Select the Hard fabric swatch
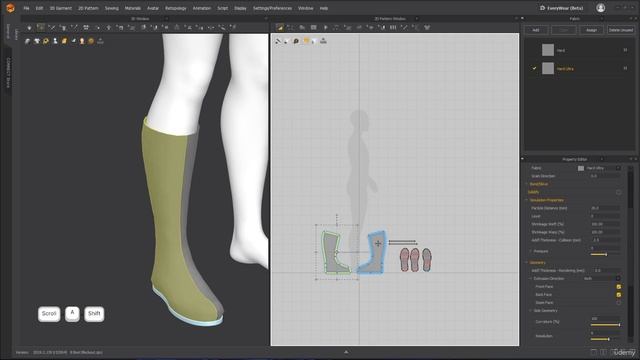The image size is (640, 360). point(548,50)
